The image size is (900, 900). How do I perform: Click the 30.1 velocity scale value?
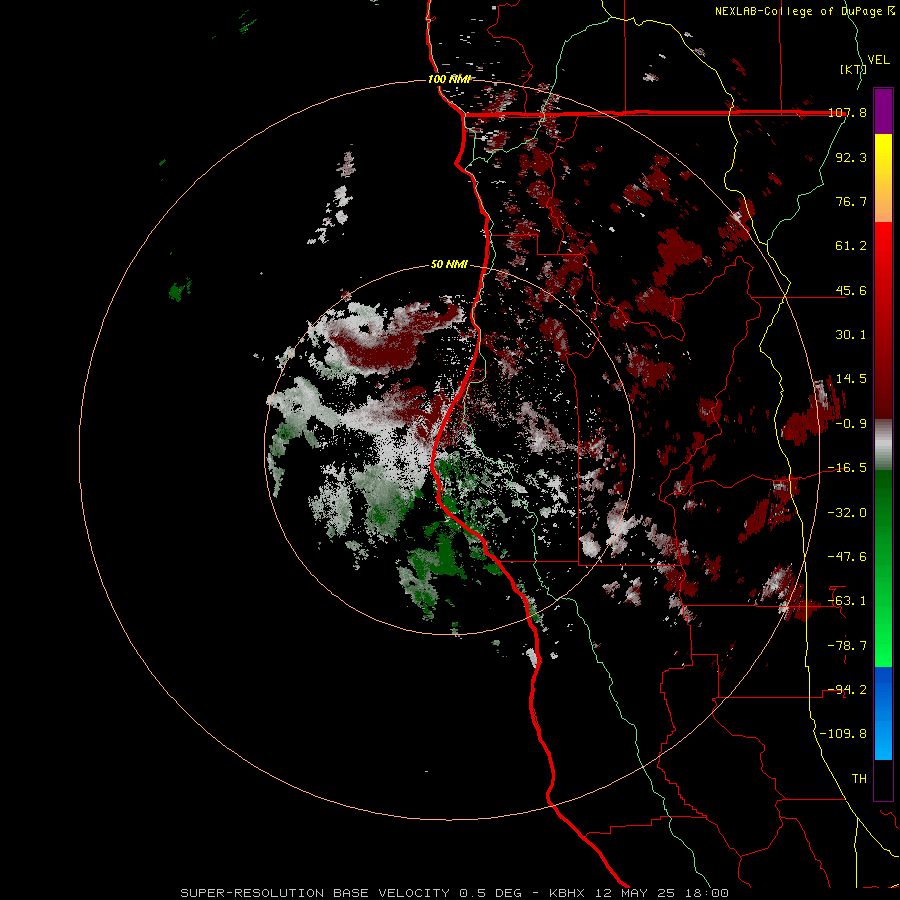point(851,335)
